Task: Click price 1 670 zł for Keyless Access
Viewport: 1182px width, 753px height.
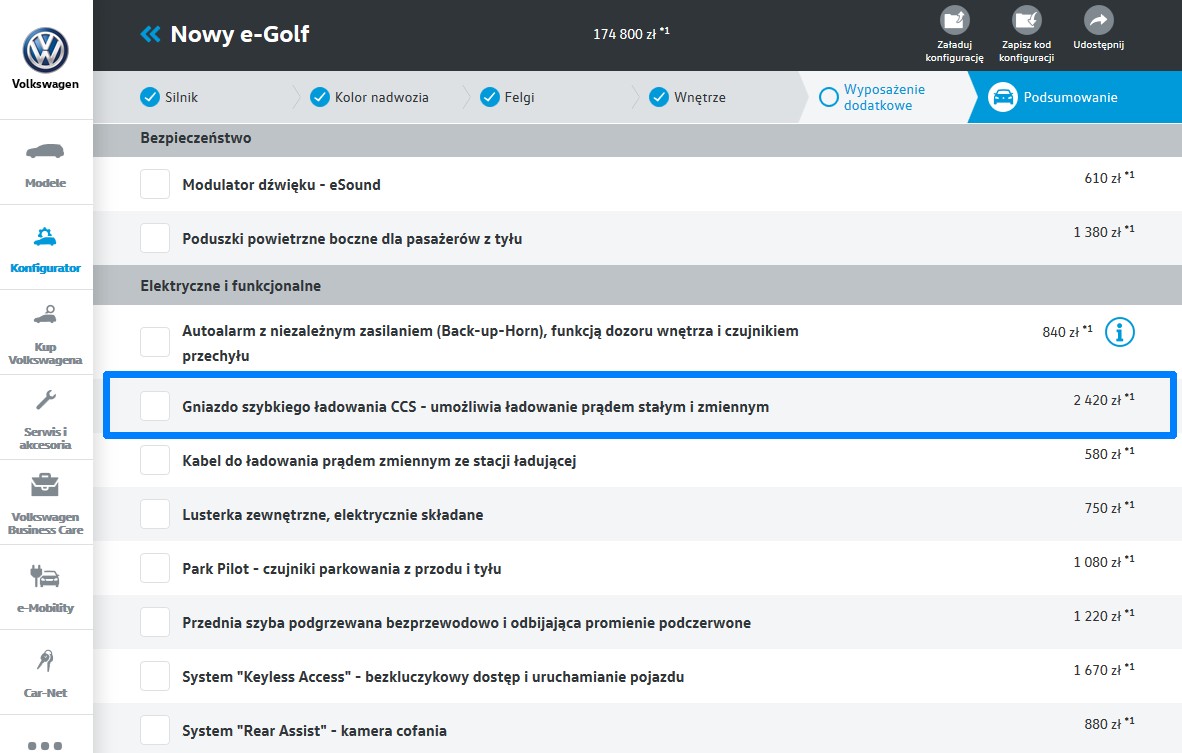Action: tap(1104, 670)
